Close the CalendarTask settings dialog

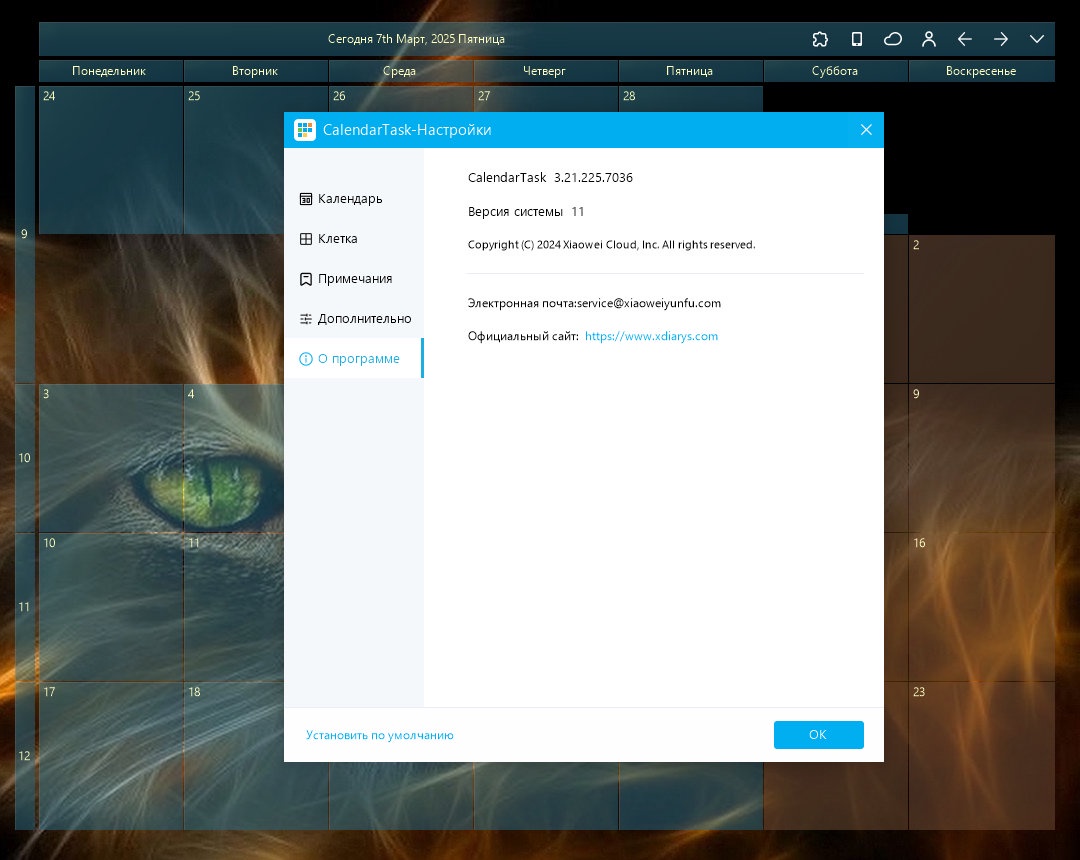866,129
